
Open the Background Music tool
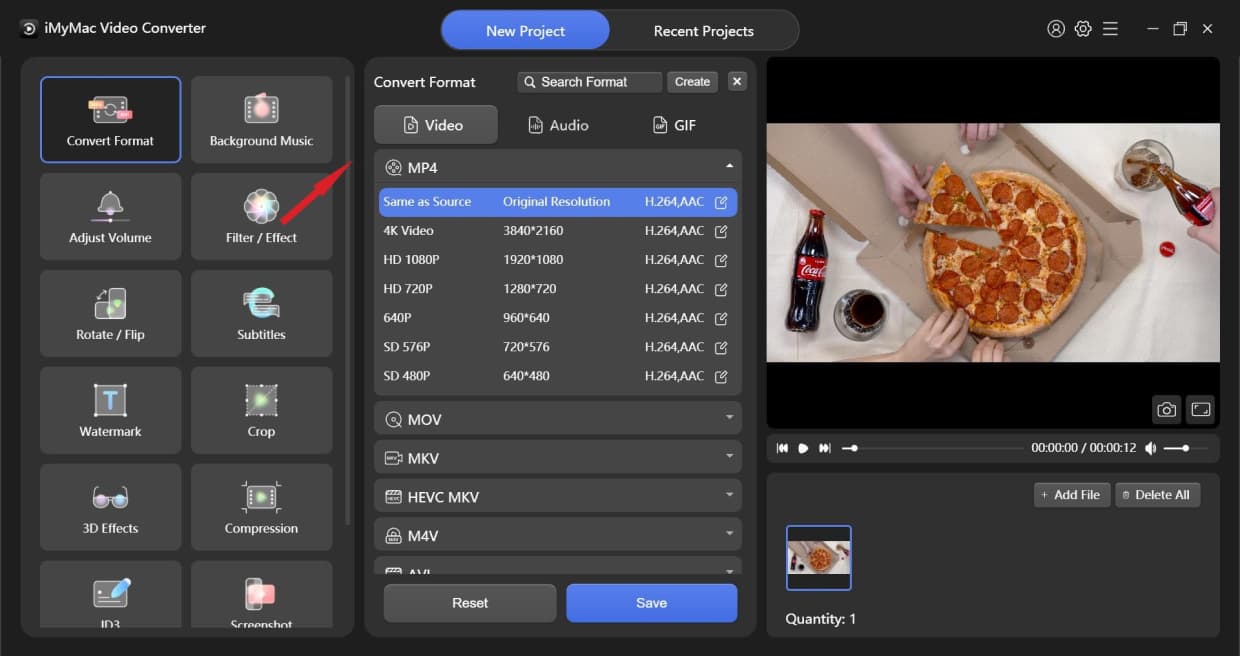[x=261, y=119]
